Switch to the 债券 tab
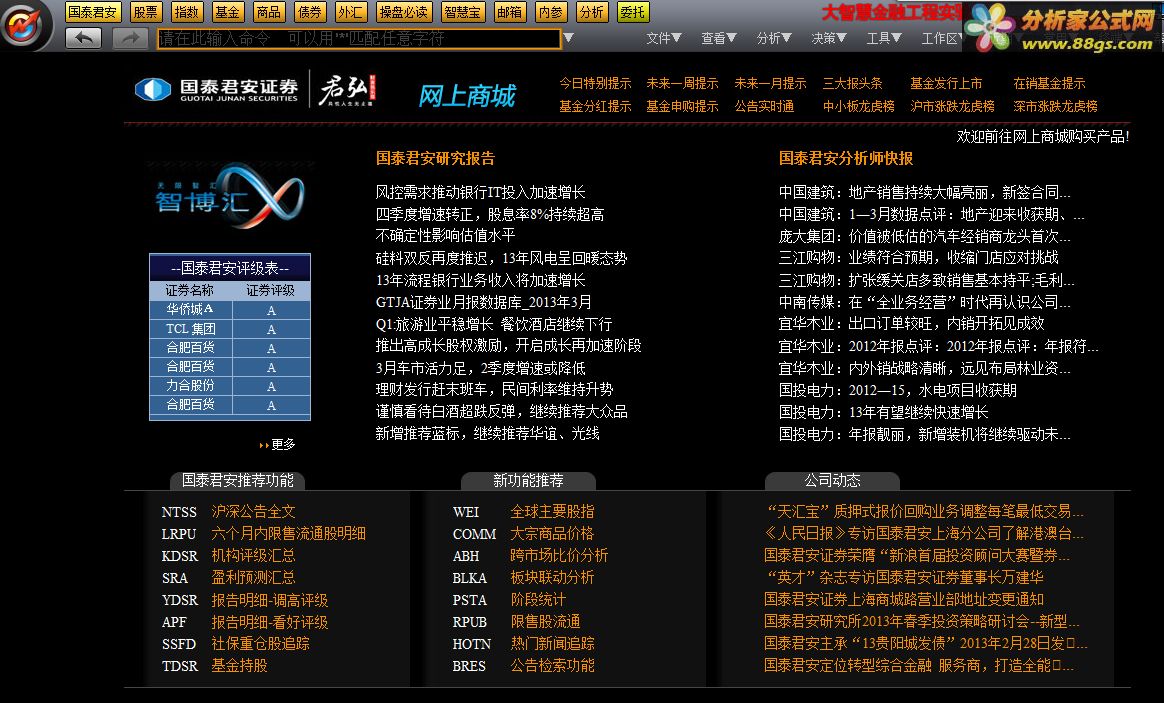 point(310,12)
